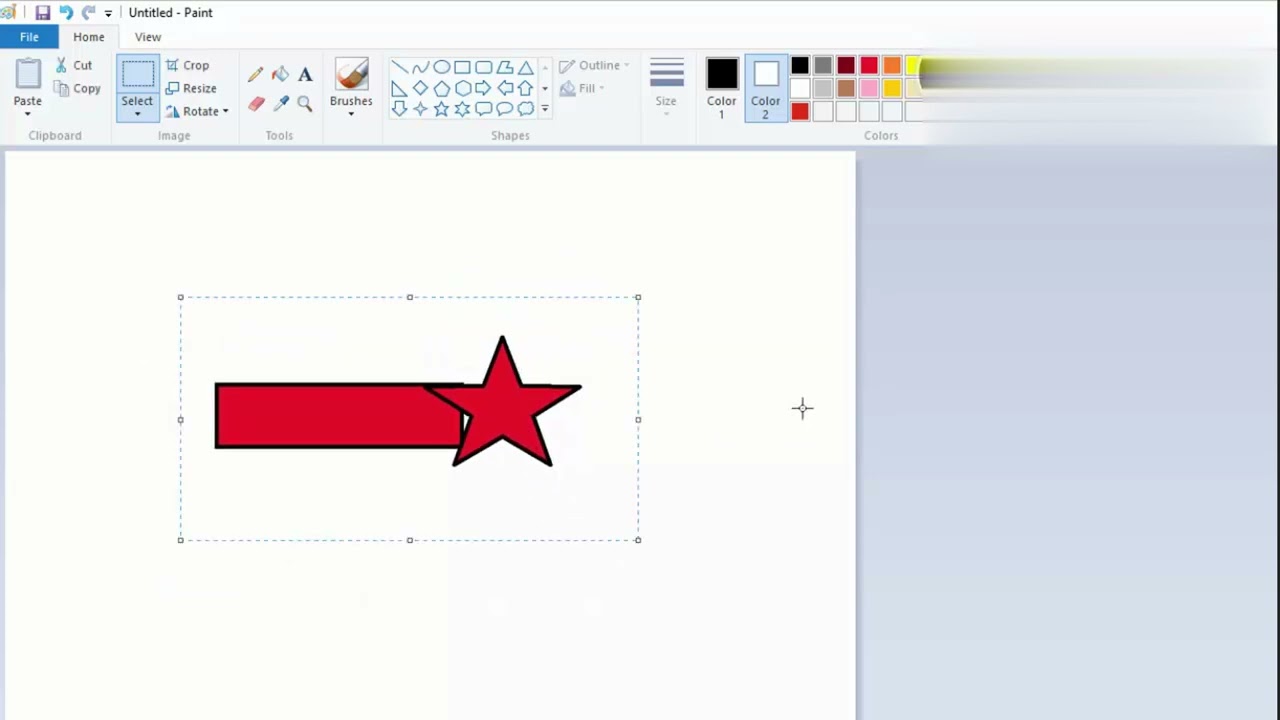
Task: Select the Color picker eyedropper tool
Action: click(280, 103)
